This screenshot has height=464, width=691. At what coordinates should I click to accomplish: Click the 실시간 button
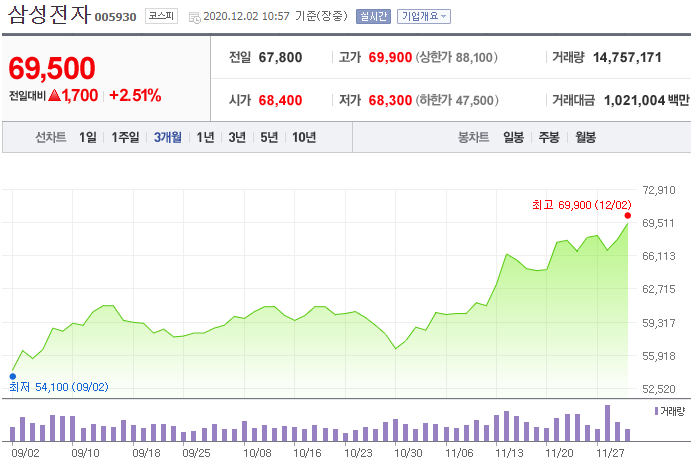[373, 17]
